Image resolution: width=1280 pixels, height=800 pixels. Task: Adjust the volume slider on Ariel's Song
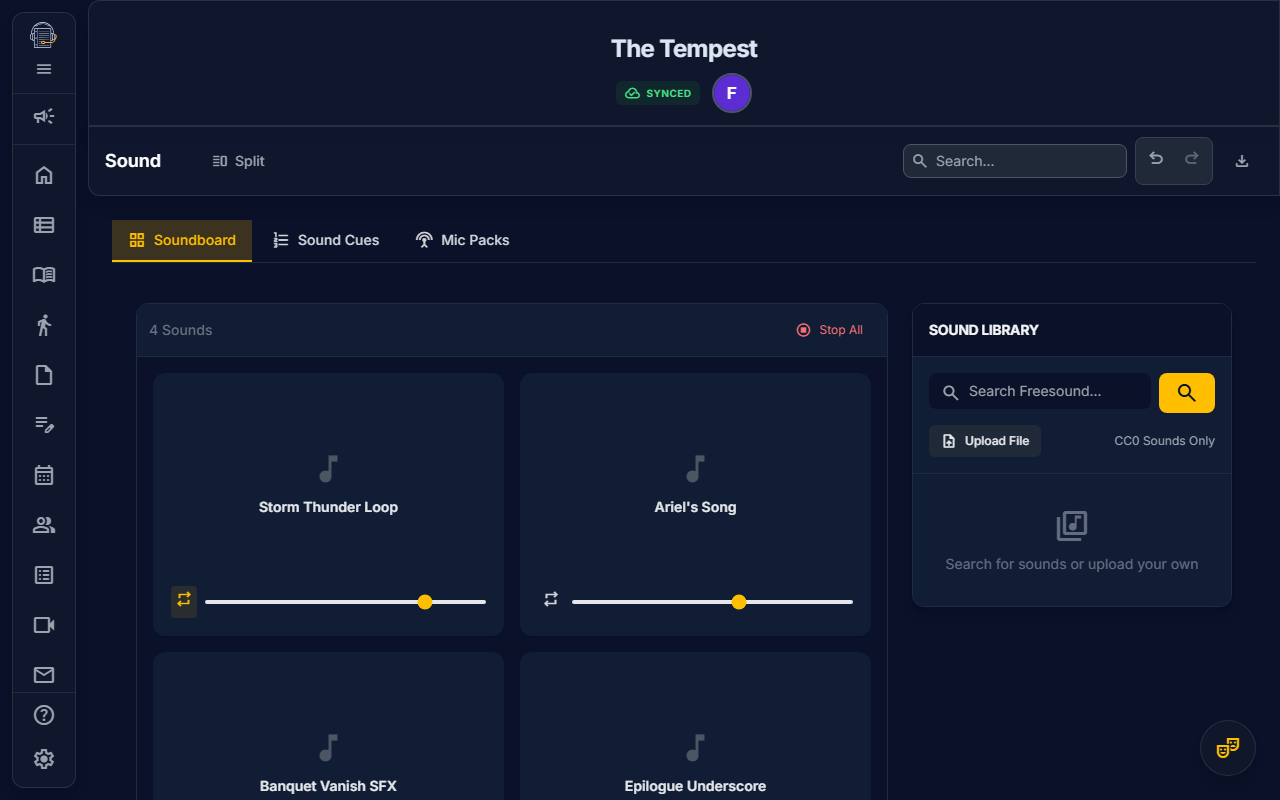739,602
